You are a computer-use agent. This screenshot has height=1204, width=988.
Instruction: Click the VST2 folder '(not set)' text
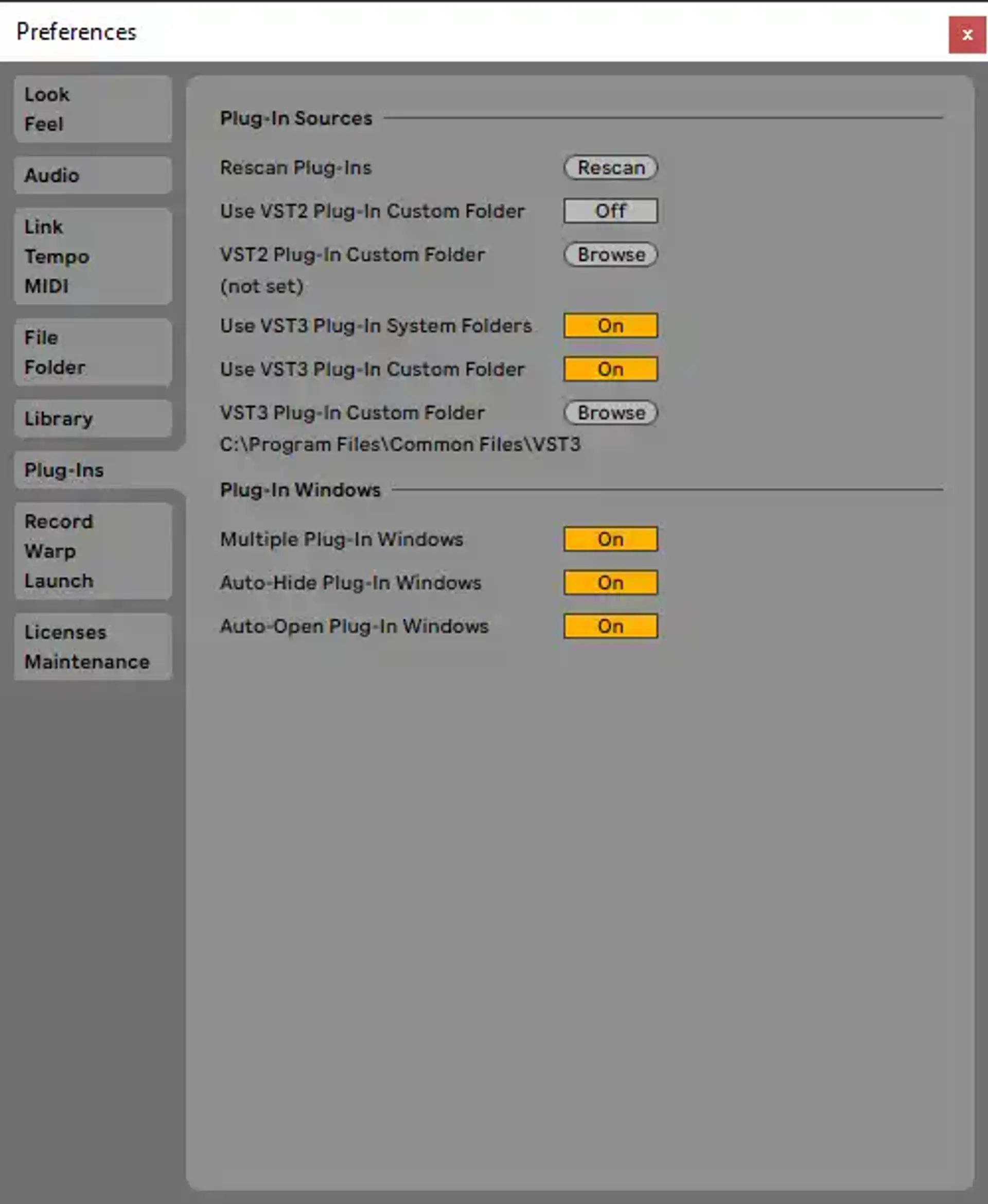[x=262, y=286]
